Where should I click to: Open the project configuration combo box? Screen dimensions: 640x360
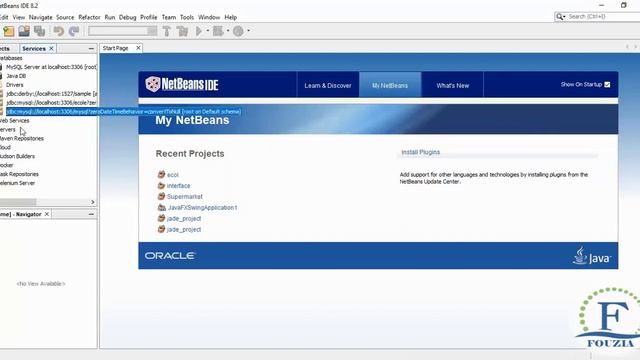pyautogui.click(x=122, y=31)
